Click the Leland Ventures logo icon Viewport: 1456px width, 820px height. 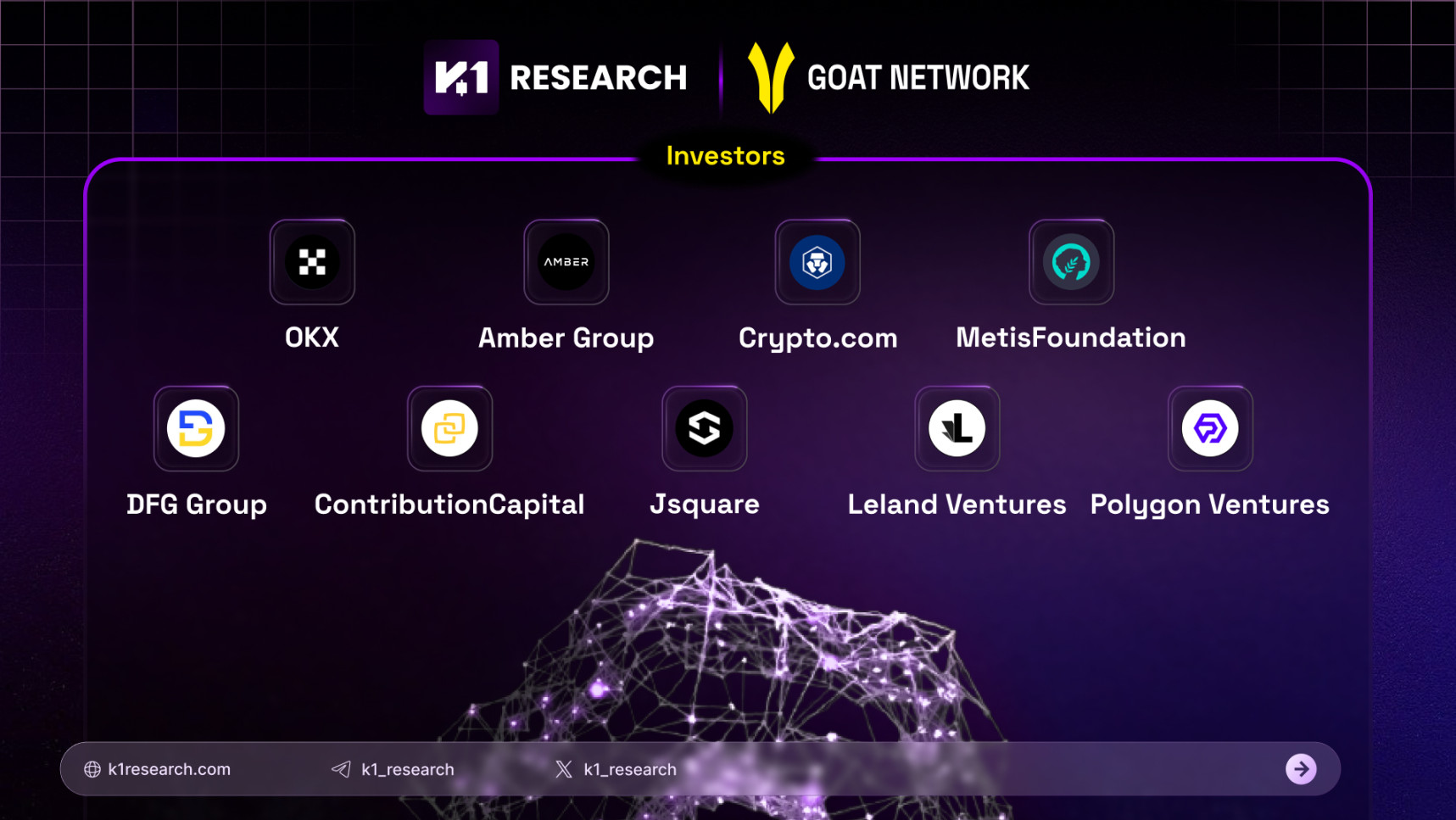click(x=957, y=428)
